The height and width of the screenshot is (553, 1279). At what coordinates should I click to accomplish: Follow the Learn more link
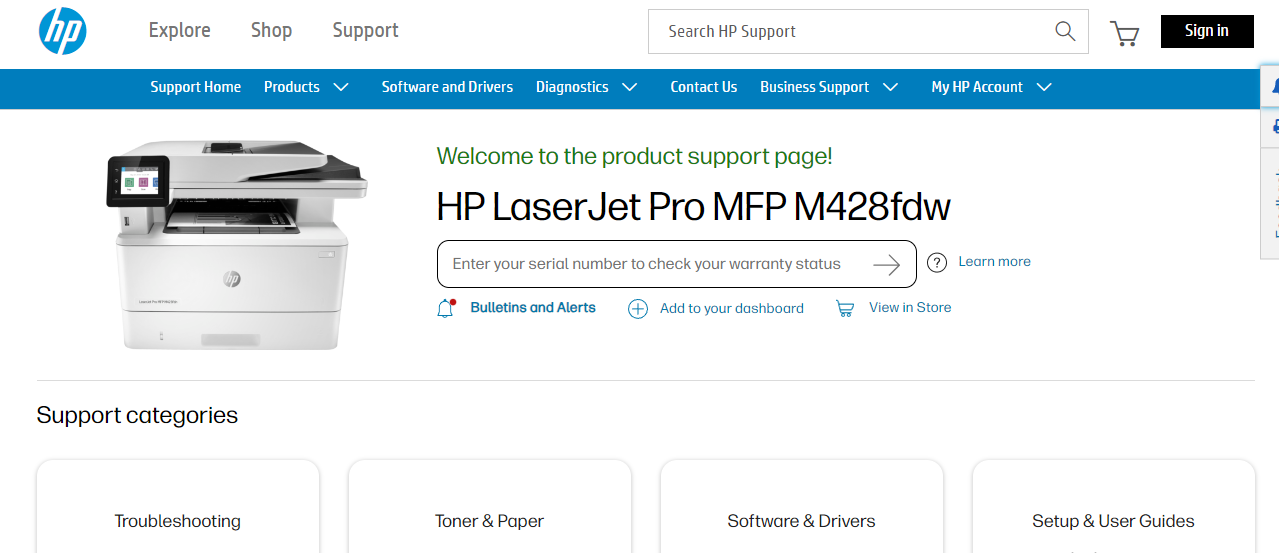point(994,262)
